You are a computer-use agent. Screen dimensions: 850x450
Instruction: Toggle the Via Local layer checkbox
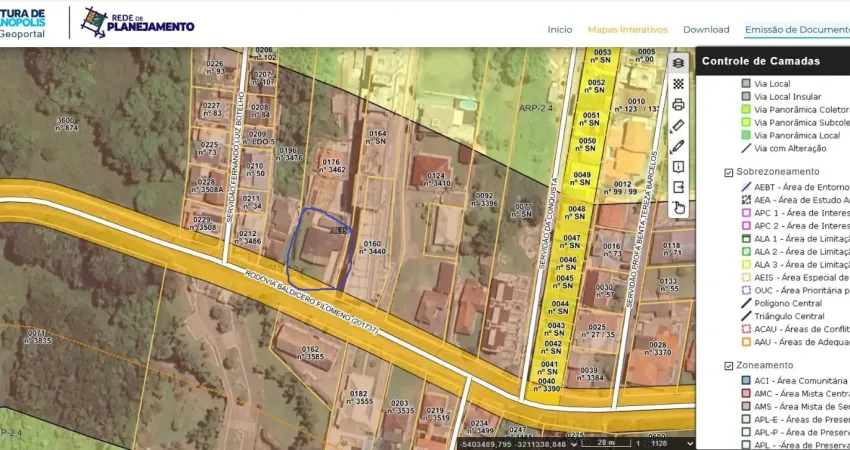[x=746, y=84]
